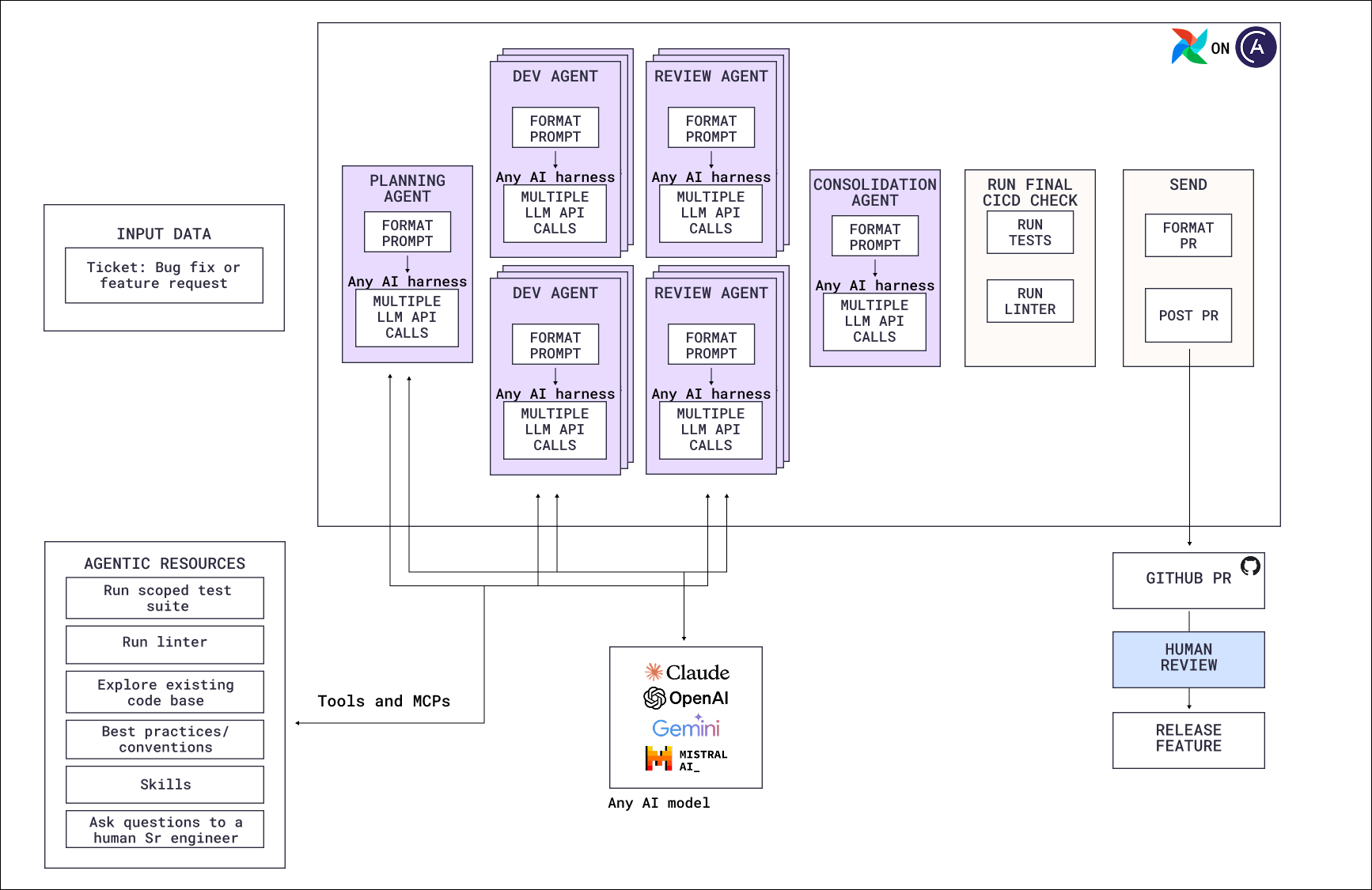Click the top REVIEW AGENT title
This screenshot has height=890, width=1372.
coord(711,76)
